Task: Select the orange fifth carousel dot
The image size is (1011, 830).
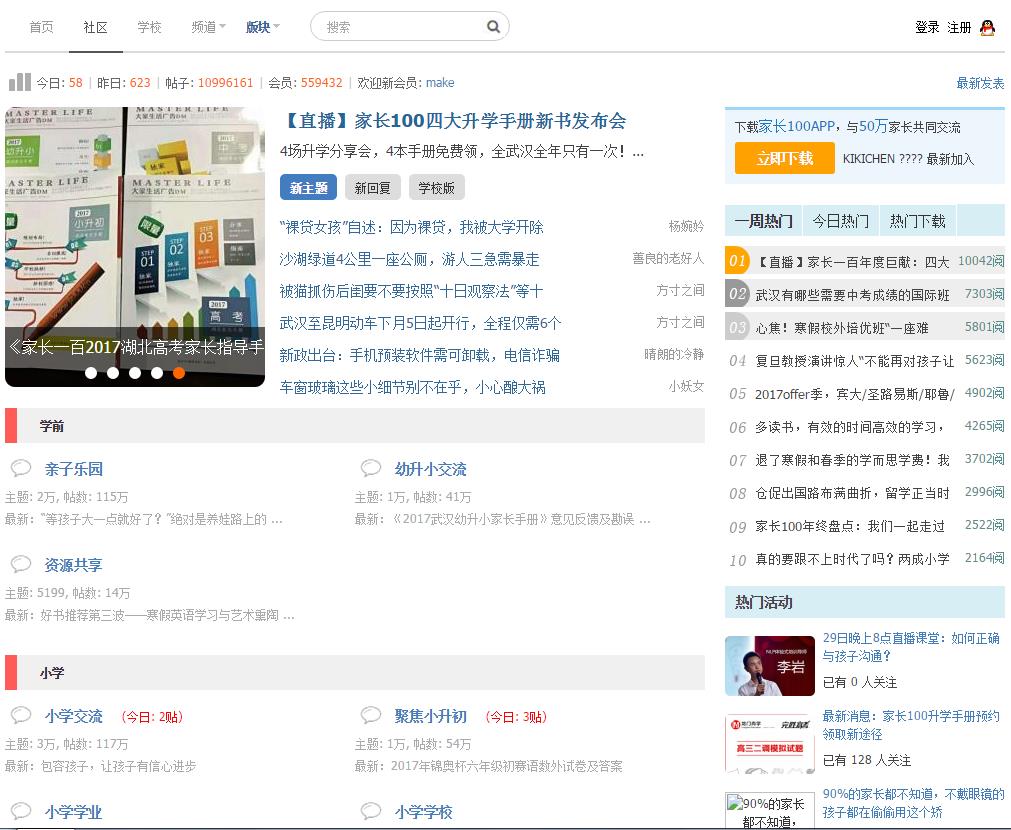Action: [179, 373]
